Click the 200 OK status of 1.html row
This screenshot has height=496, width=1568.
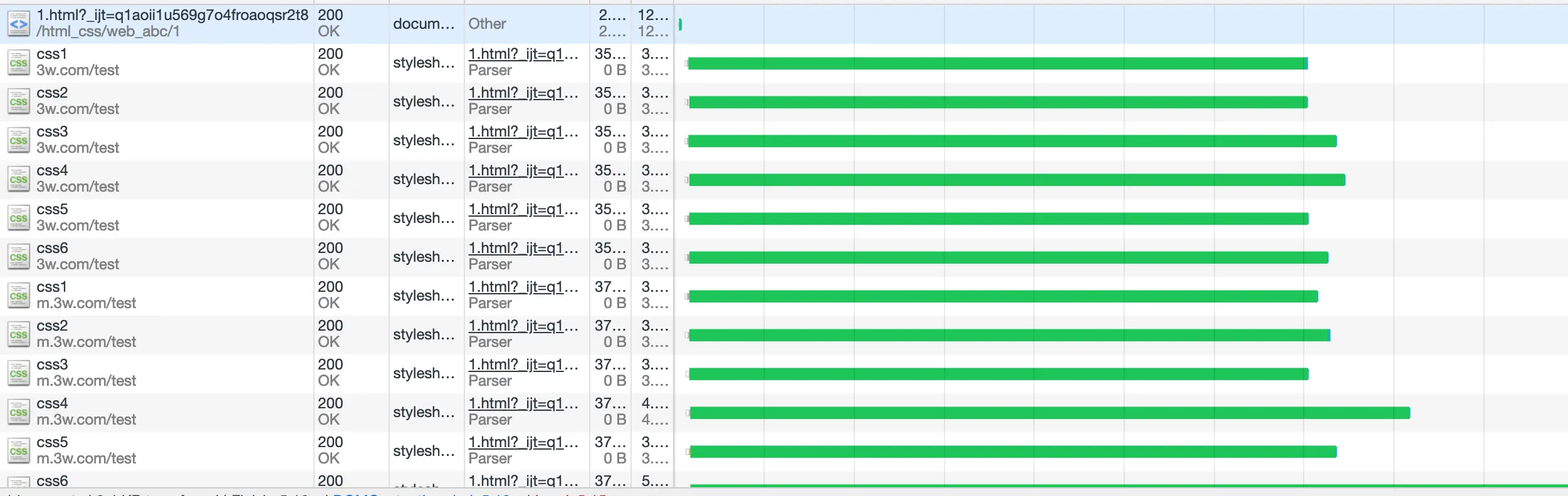tap(330, 23)
